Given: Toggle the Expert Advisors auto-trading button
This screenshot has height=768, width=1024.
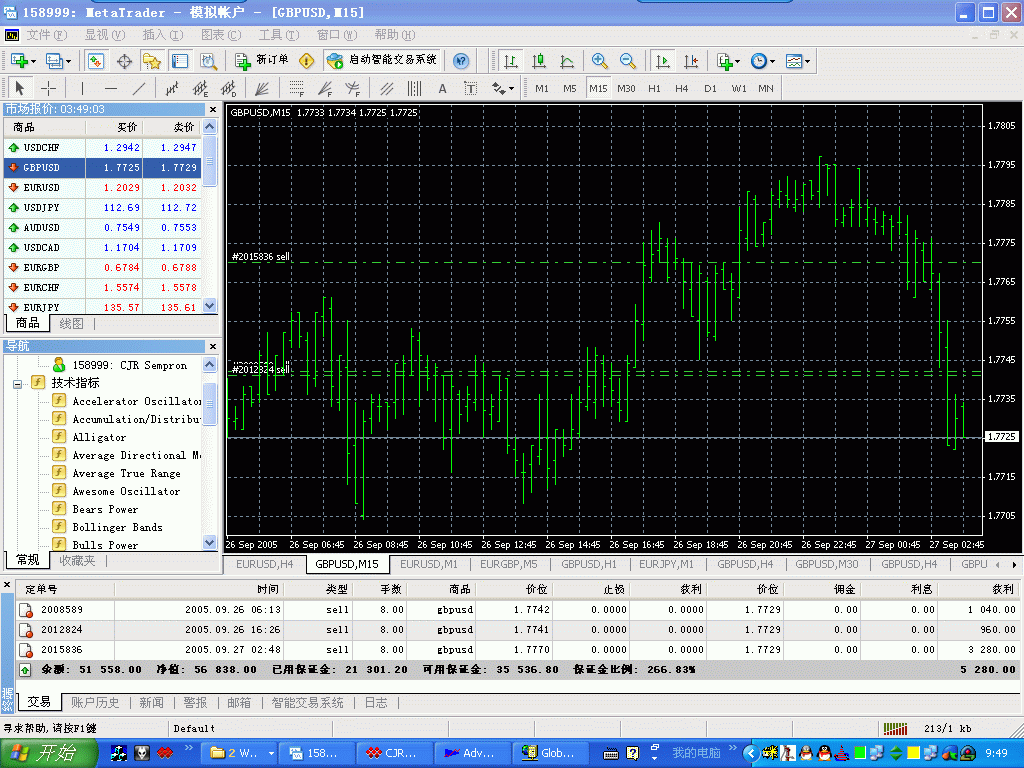Looking at the screenshot, I should (382, 61).
